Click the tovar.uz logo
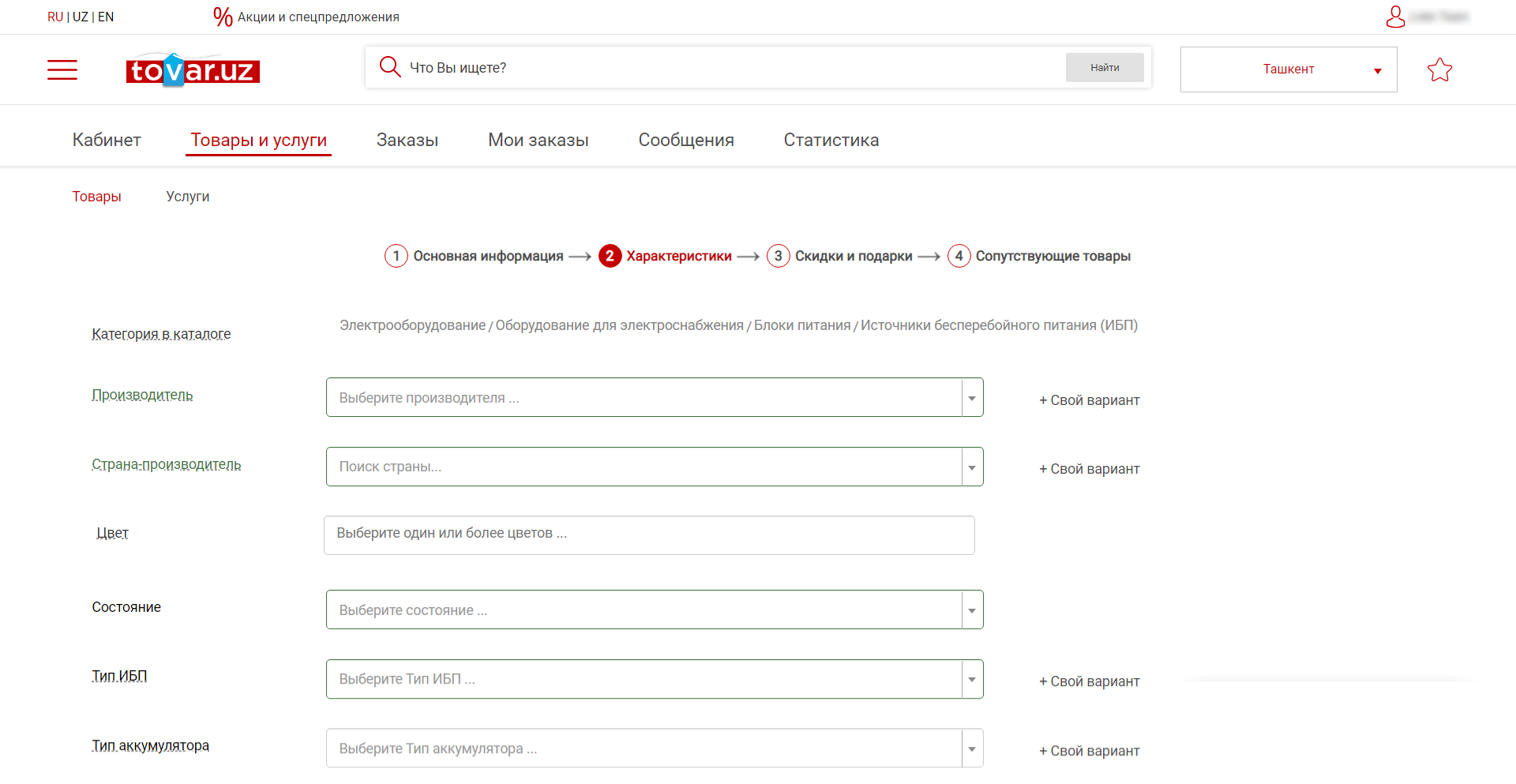The height and width of the screenshot is (784, 1516). point(193,70)
